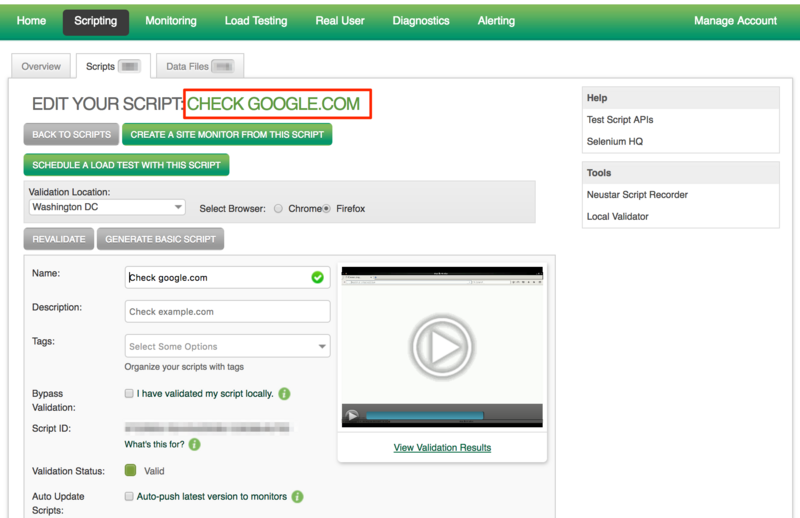
Task: Open info icon beside Auto-push latest version
Action: [x=297, y=497]
